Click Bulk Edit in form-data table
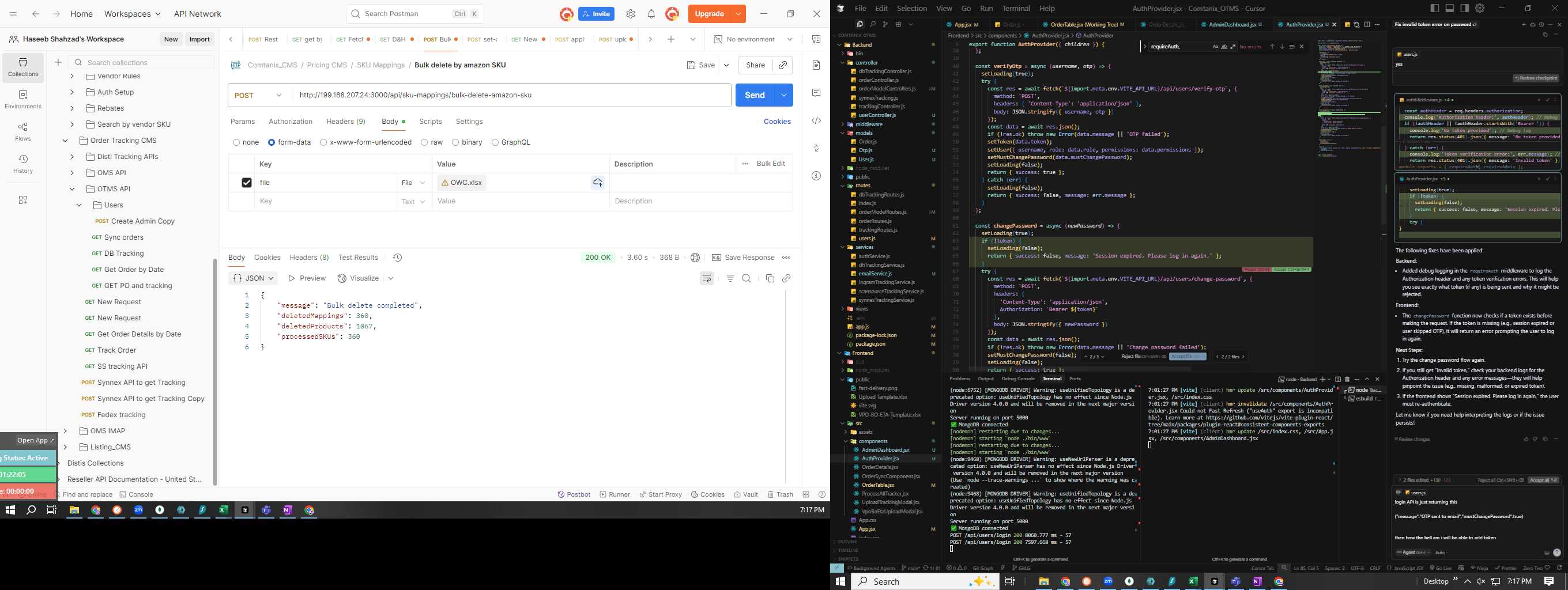Screen dimensions: 1568x590 tap(771, 164)
